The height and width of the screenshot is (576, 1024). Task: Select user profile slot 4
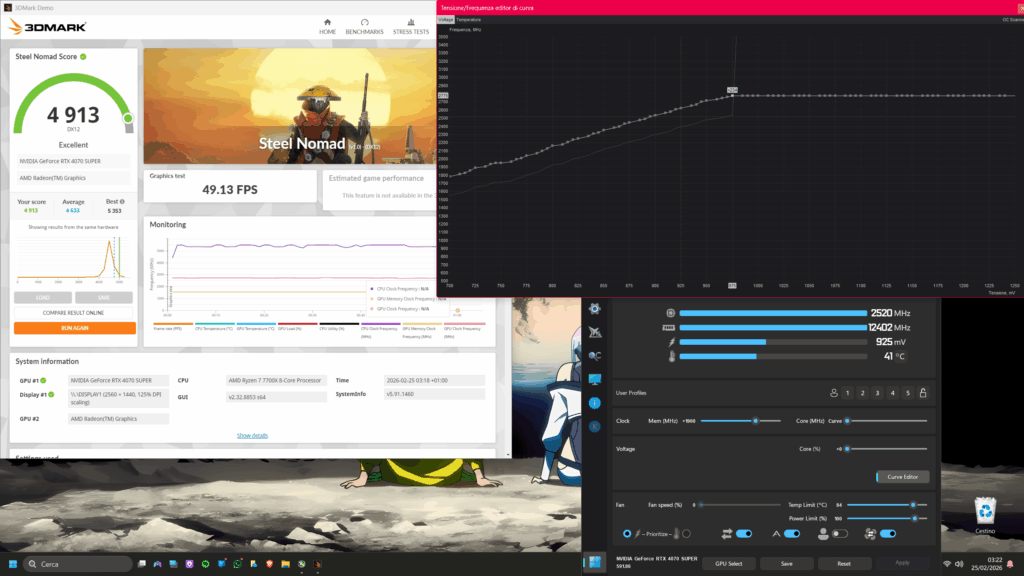(893, 393)
